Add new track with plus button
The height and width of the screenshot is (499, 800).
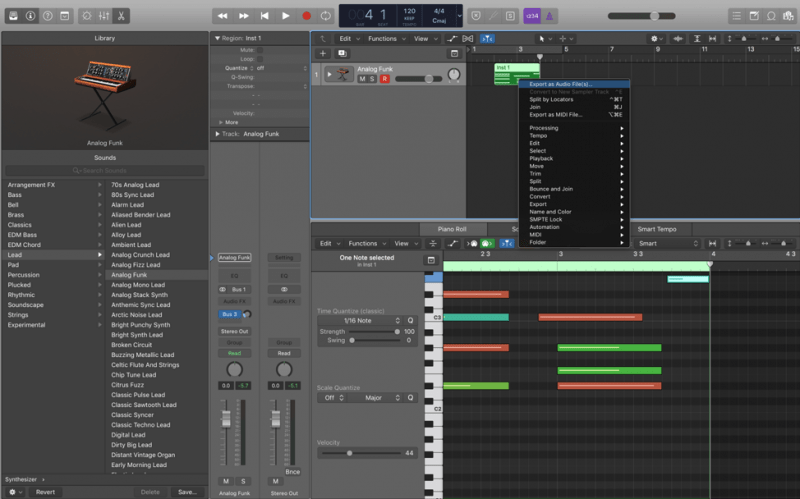[322, 53]
